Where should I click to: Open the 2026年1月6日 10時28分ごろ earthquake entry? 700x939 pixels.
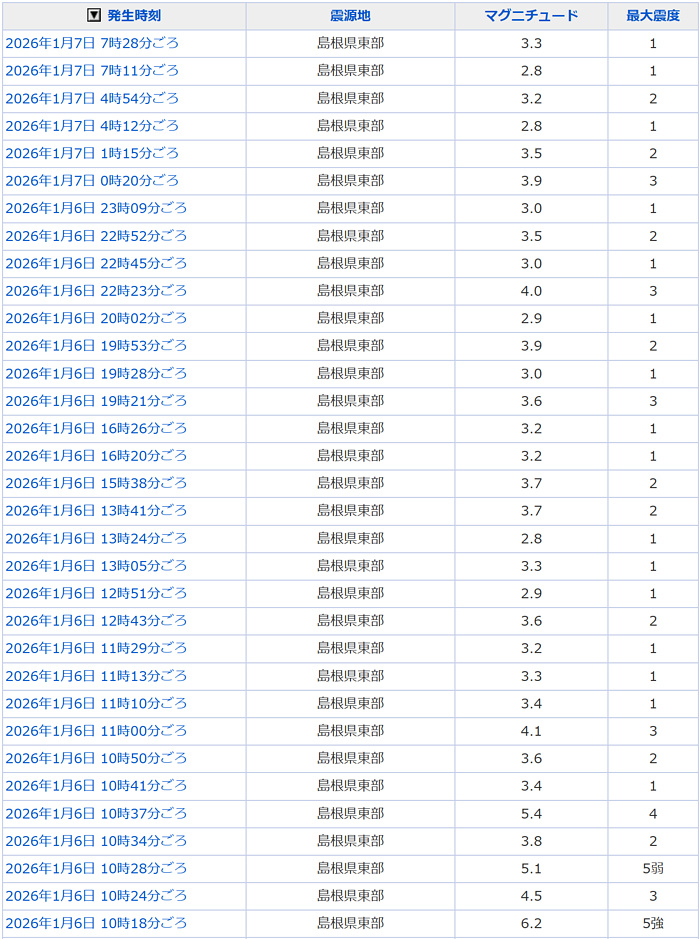tap(96, 868)
